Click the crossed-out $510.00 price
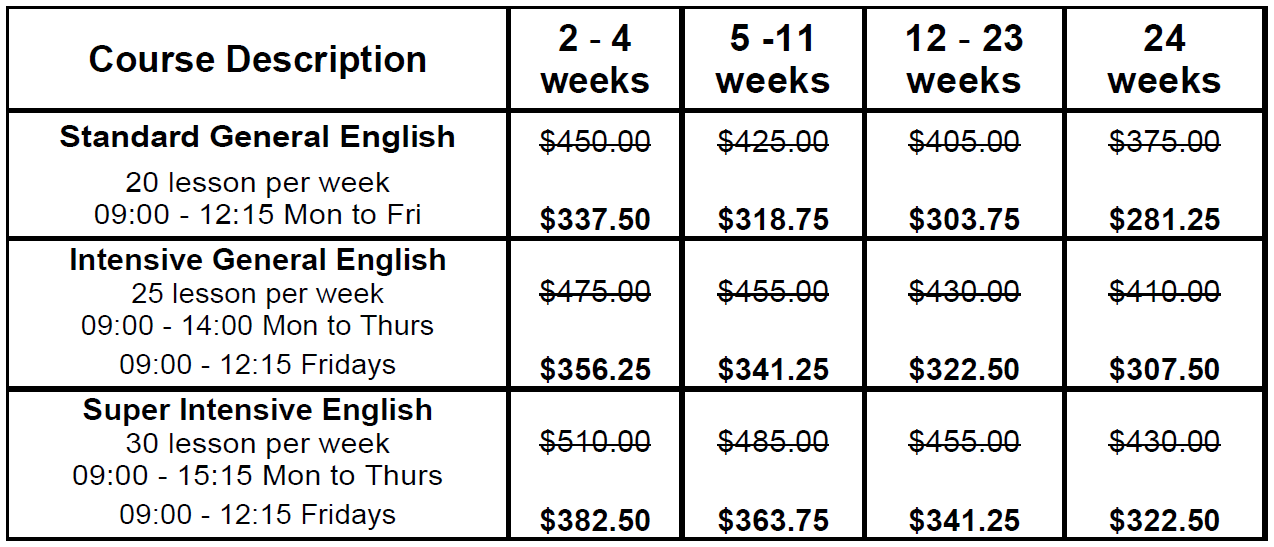Viewport: 1274px width, 547px height. point(595,442)
